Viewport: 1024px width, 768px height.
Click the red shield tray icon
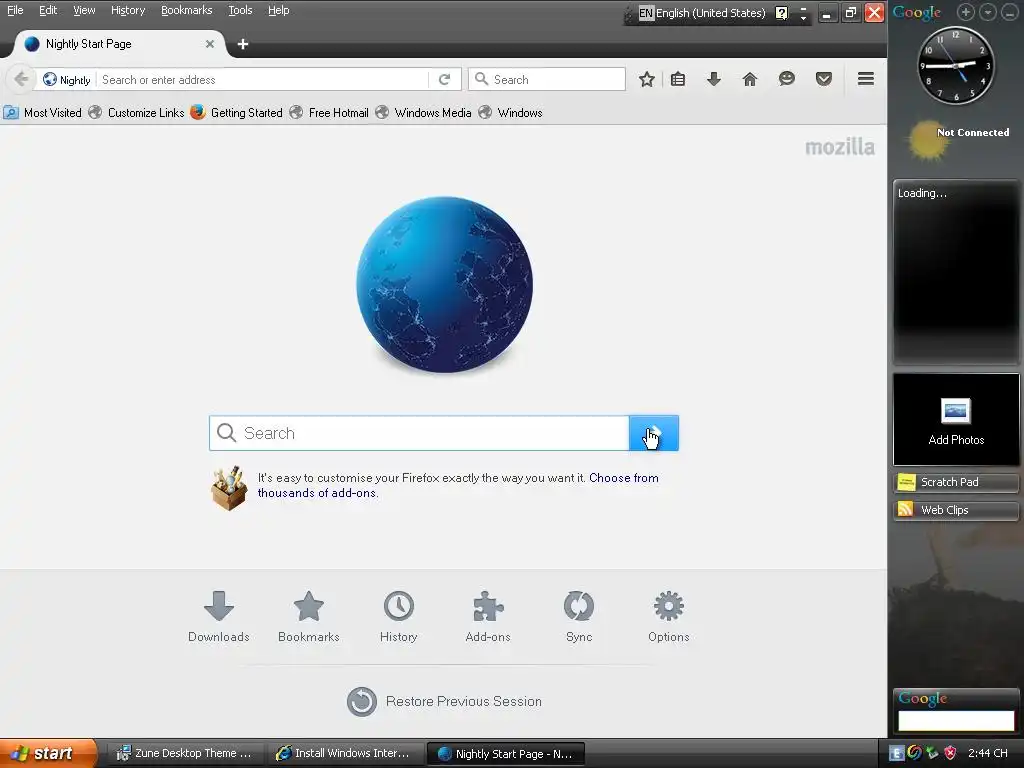tap(950, 753)
